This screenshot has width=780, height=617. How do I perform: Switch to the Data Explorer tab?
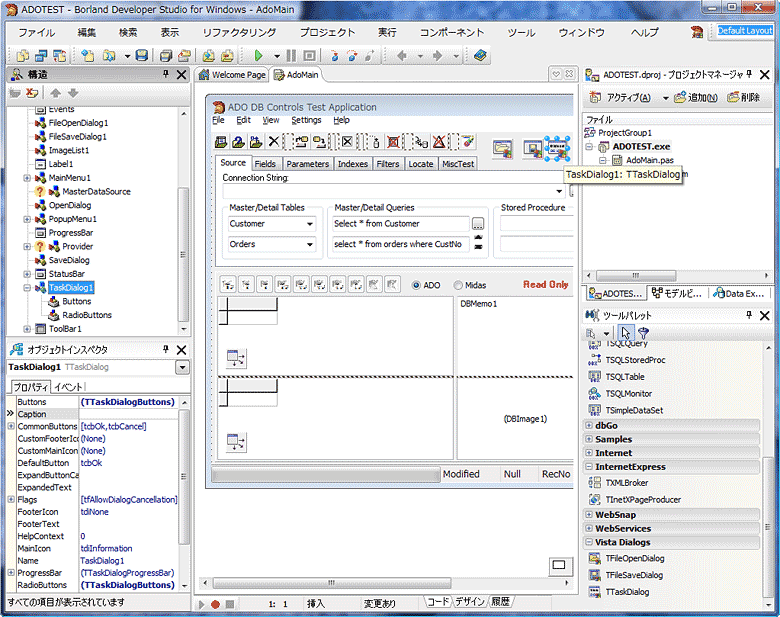coord(738,294)
